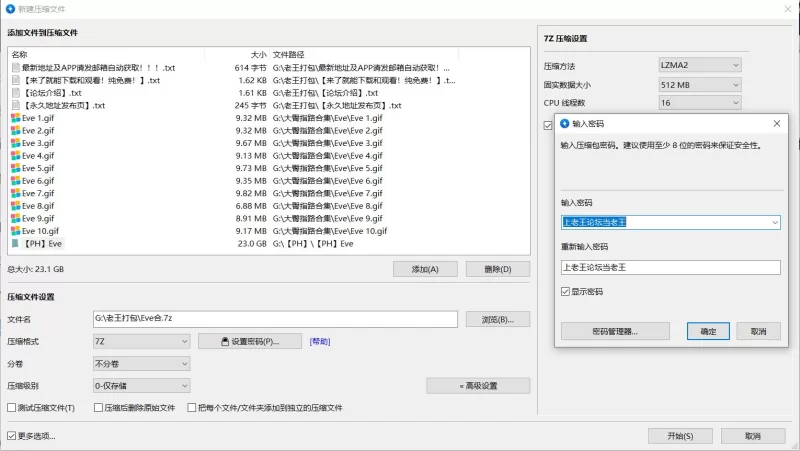Viewport: 800px width, 451px height.
Task: Click the 9.82 MB size cell
Action: click(251, 193)
